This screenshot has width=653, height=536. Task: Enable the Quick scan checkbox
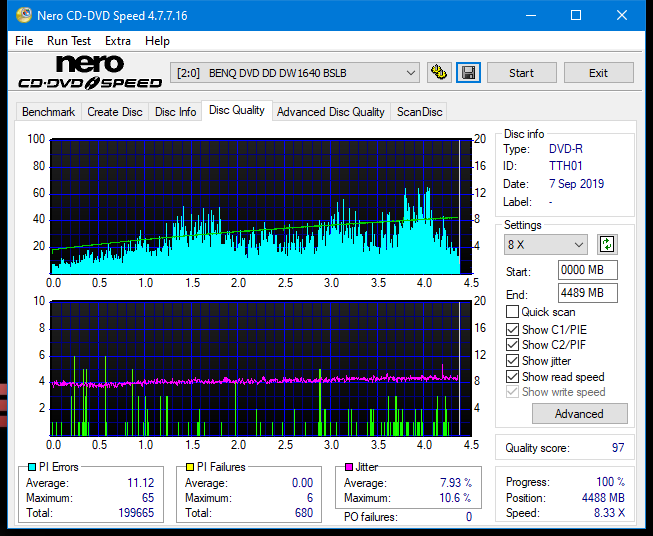512,312
